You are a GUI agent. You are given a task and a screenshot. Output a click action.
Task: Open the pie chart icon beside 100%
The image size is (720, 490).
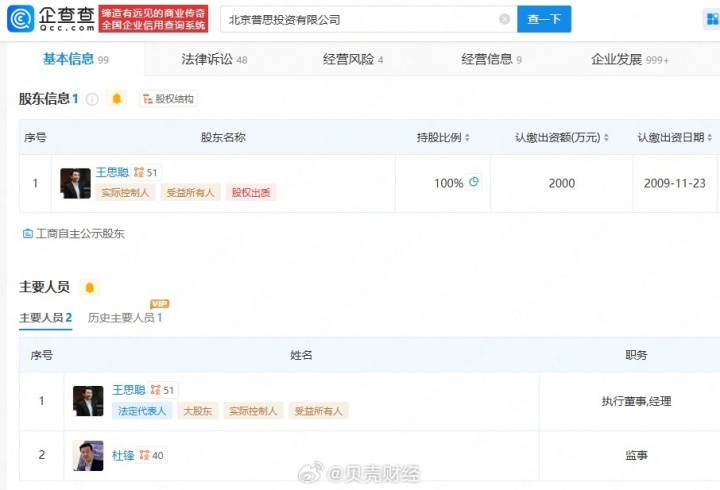[474, 182]
